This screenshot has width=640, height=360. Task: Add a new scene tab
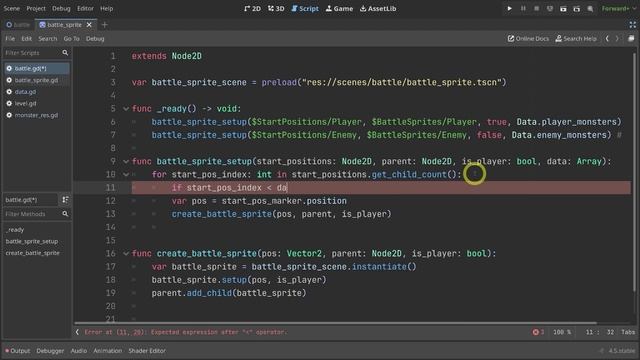click(104, 25)
